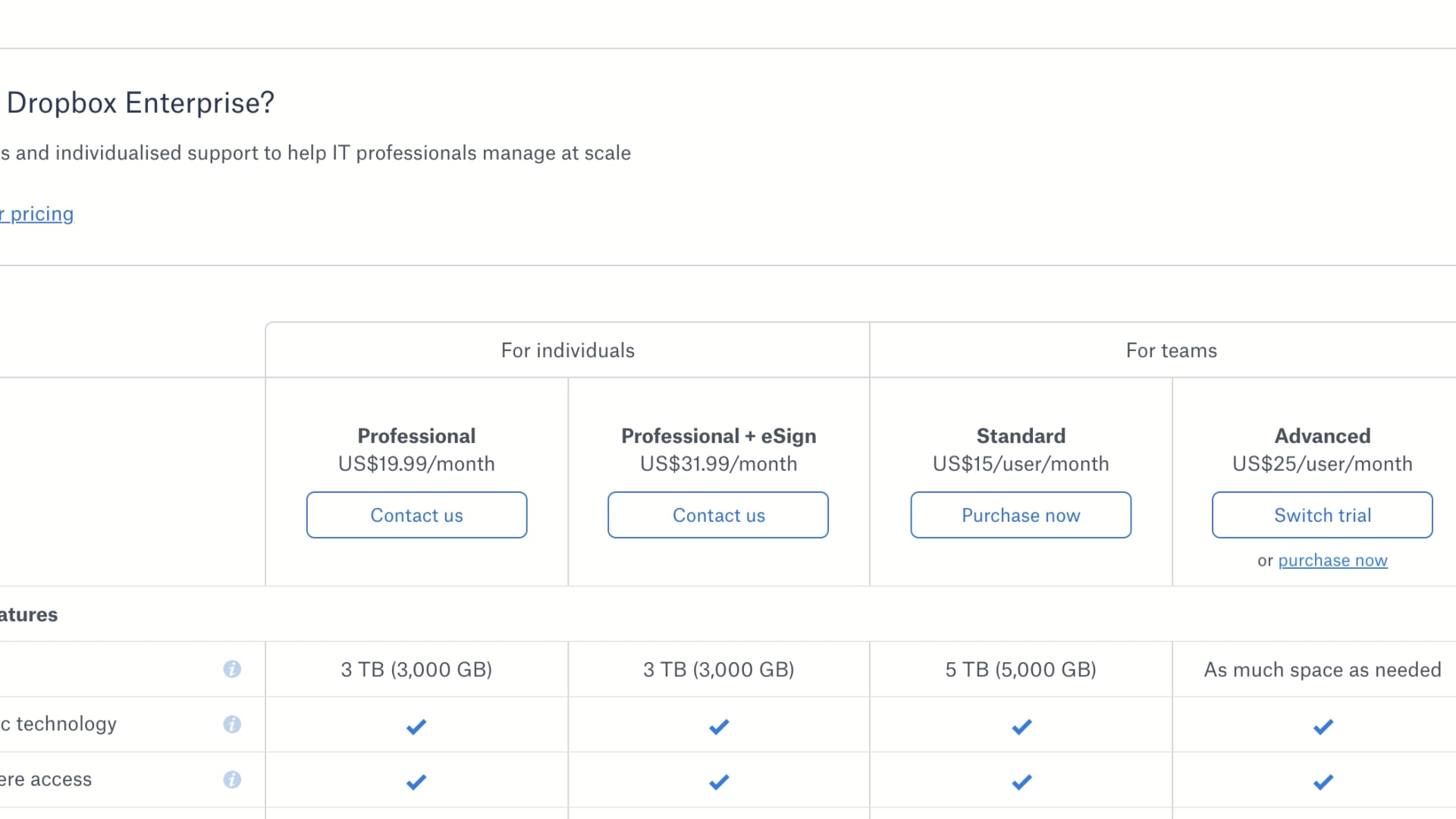Viewport: 1456px width, 819px height.
Task: Click the checkmark icon under Professional plan
Action: click(x=416, y=726)
